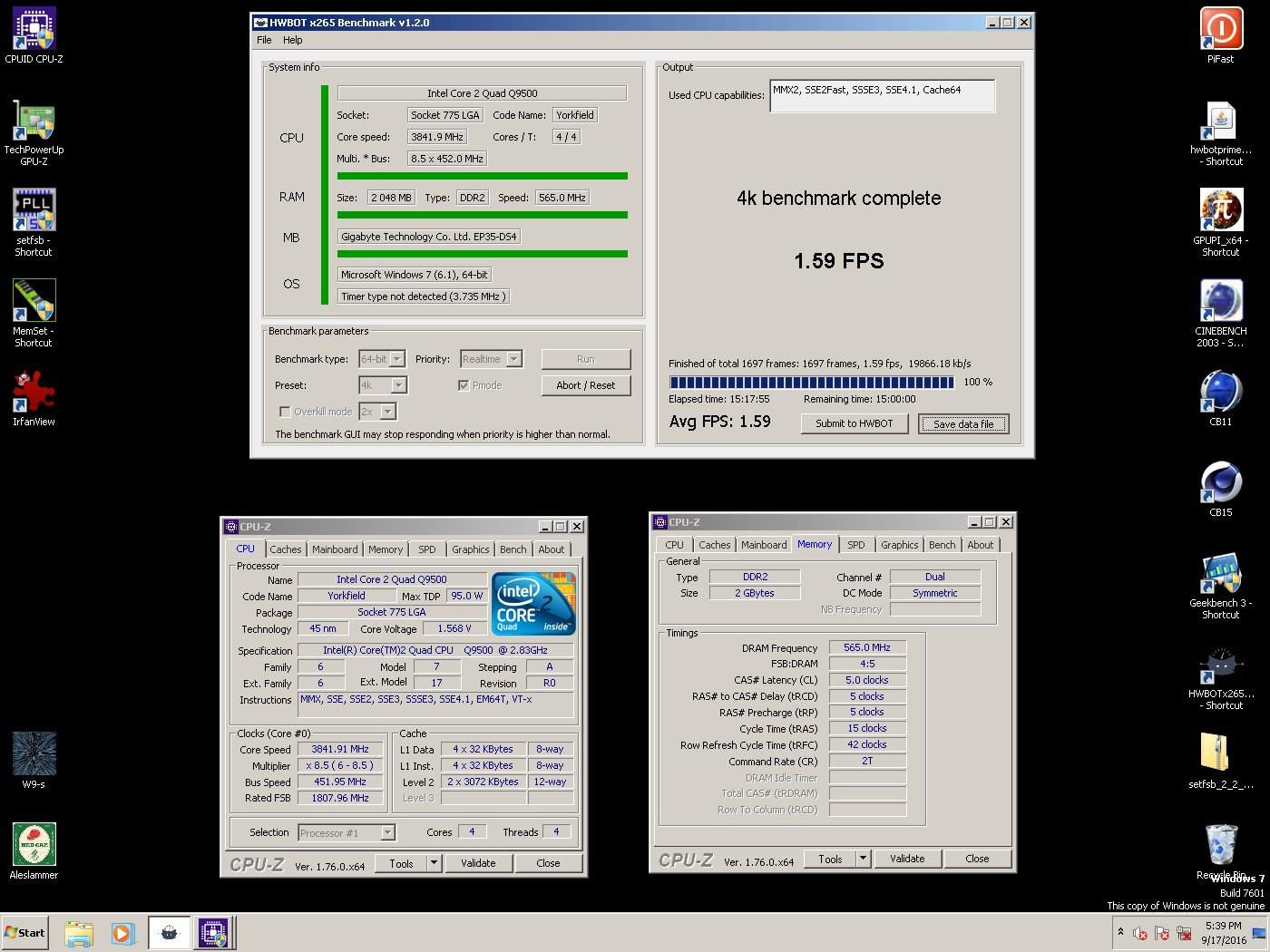Screen dimensions: 1270x952
Task: Switch to CPU-Z taskbar item
Action: 214,933
